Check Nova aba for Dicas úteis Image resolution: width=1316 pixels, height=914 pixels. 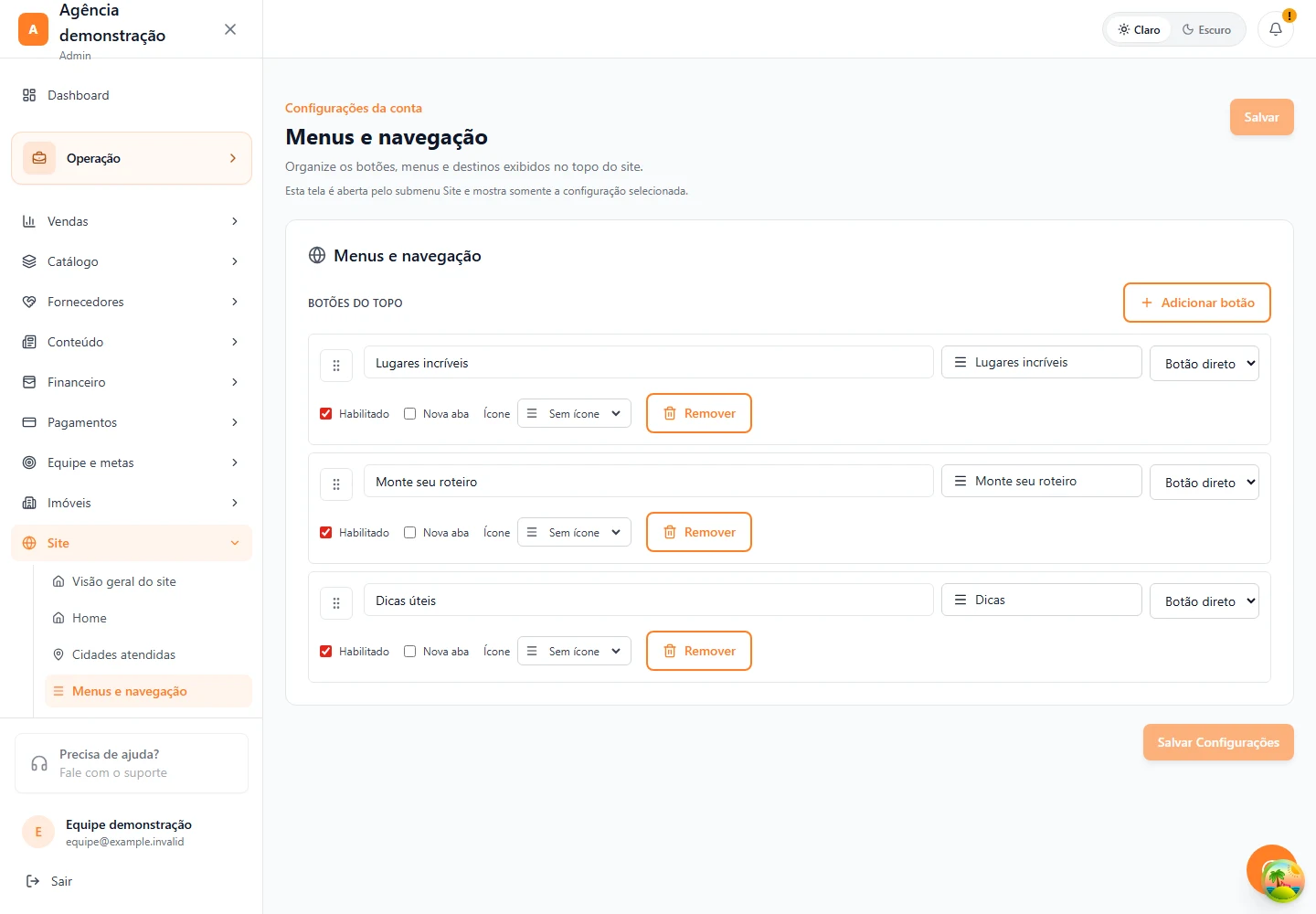click(x=410, y=651)
